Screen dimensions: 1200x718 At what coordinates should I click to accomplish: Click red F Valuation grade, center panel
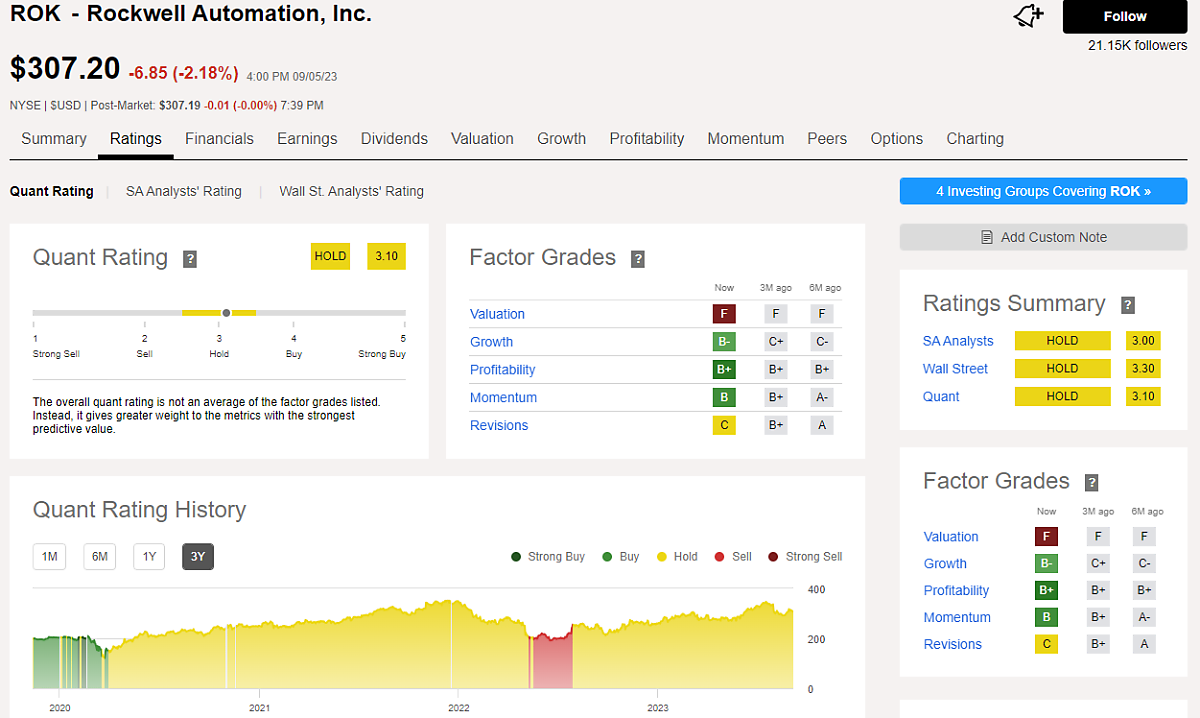724,314
